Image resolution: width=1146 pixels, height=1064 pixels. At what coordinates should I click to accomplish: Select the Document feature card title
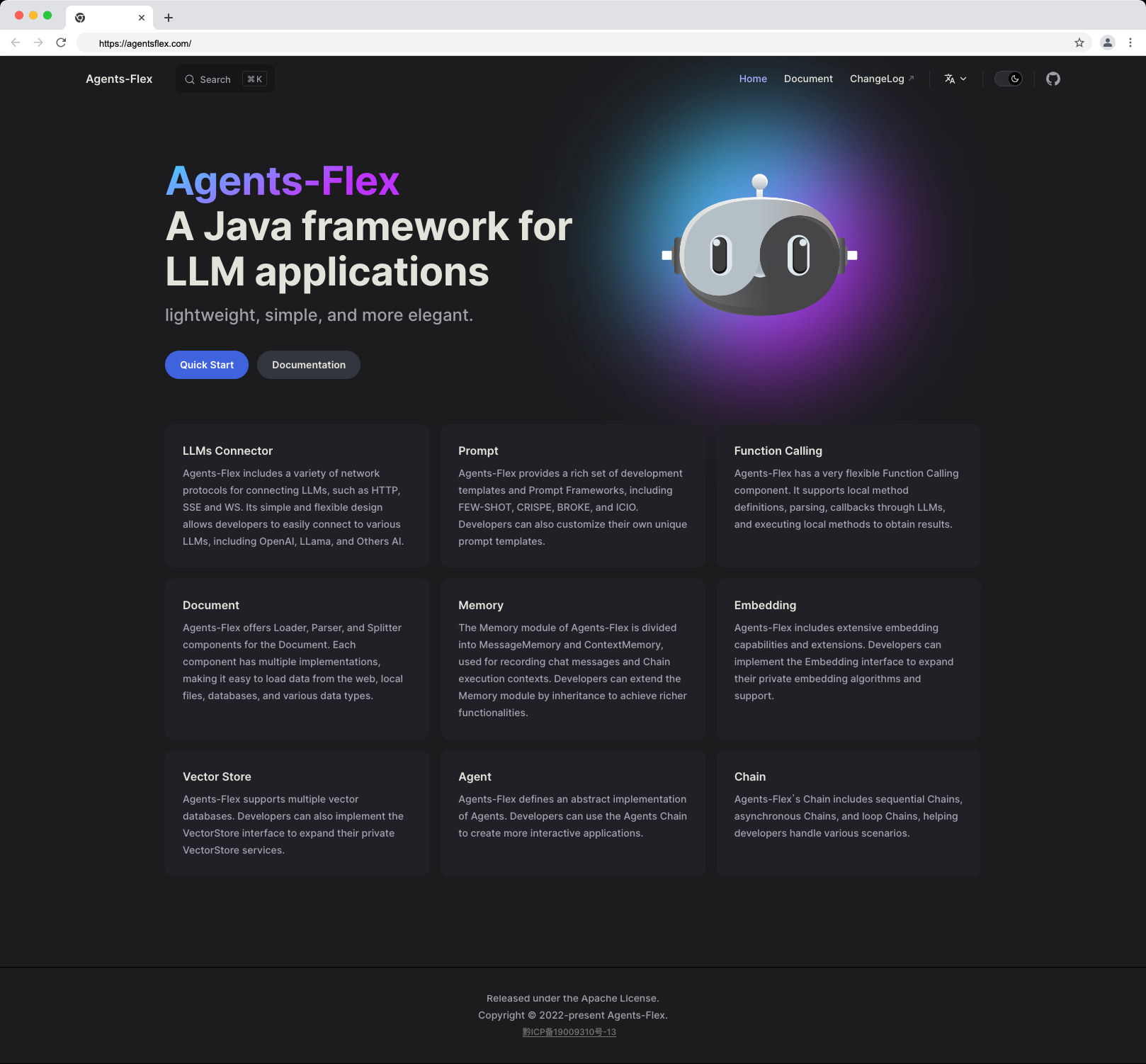(211, 605)
